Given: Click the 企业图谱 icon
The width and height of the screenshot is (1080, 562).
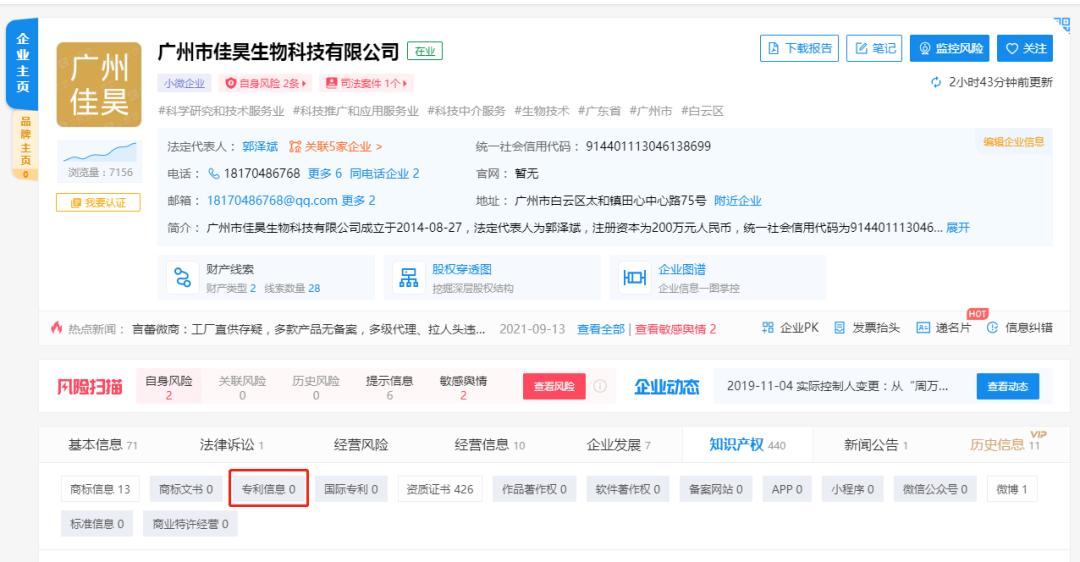Looking at the screenshot, I should tap(634, 278).
